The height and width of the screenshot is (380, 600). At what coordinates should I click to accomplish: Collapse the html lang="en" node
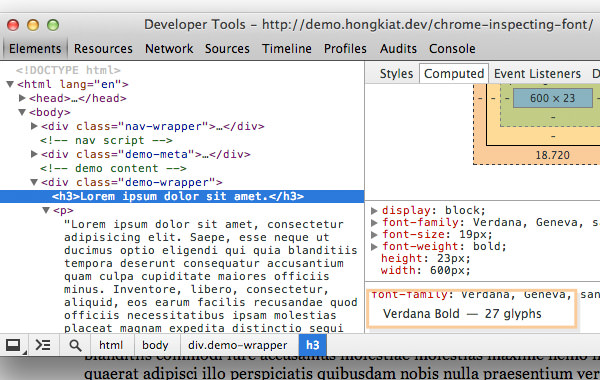click(10, 84)
